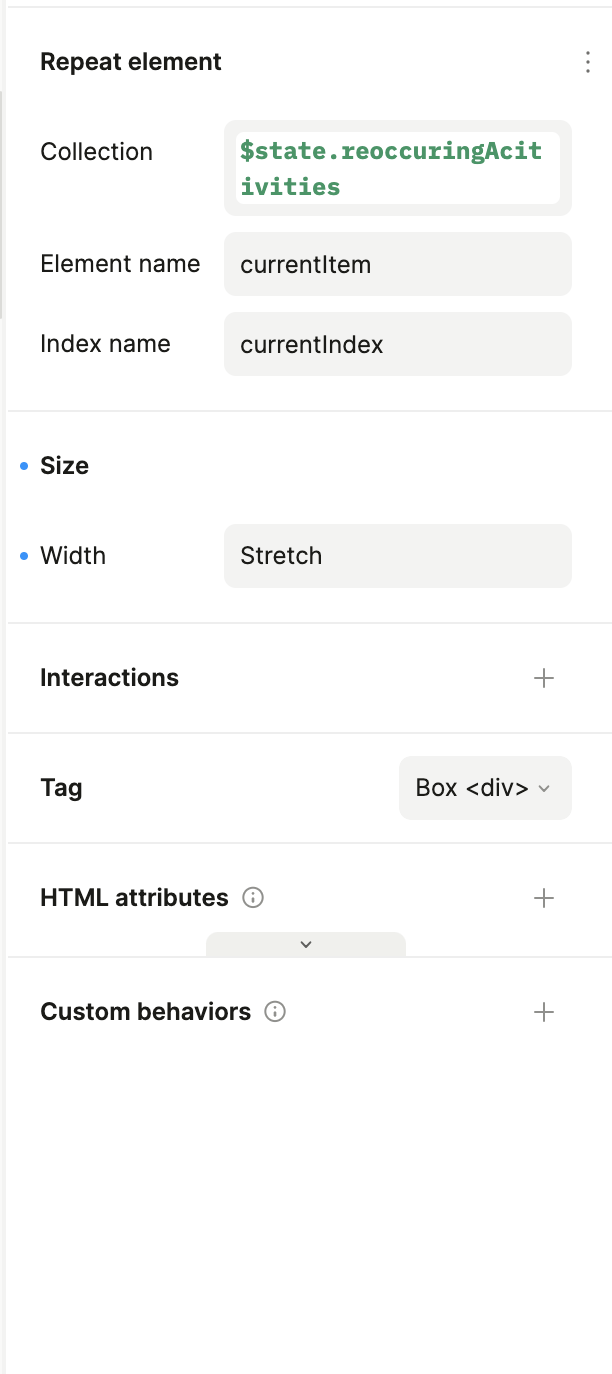The image size is (612, 1374).
Task: Click the HTML attributes info icon
Action: click(253, 898)
